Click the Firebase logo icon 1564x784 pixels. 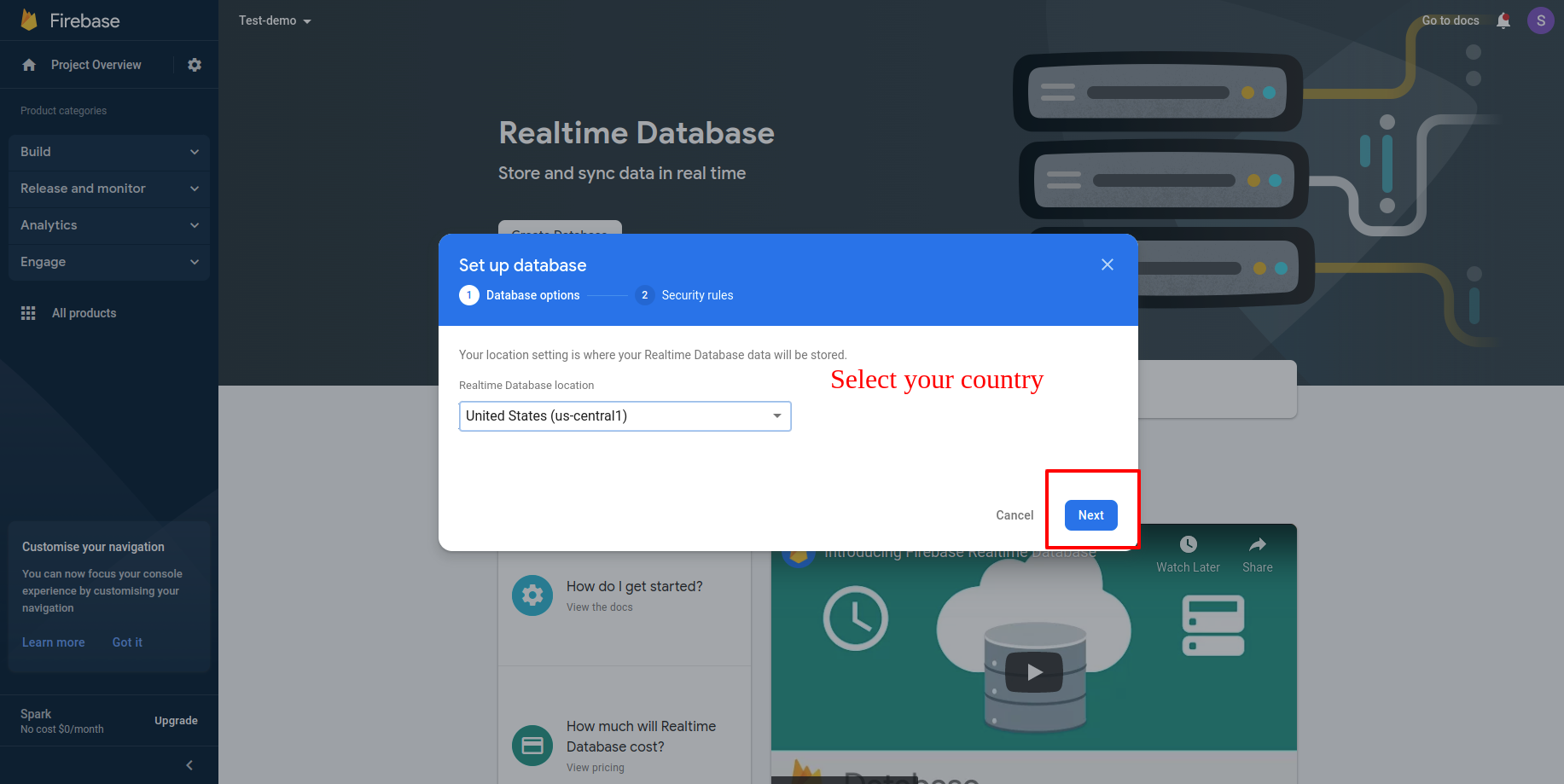[29, 20]
